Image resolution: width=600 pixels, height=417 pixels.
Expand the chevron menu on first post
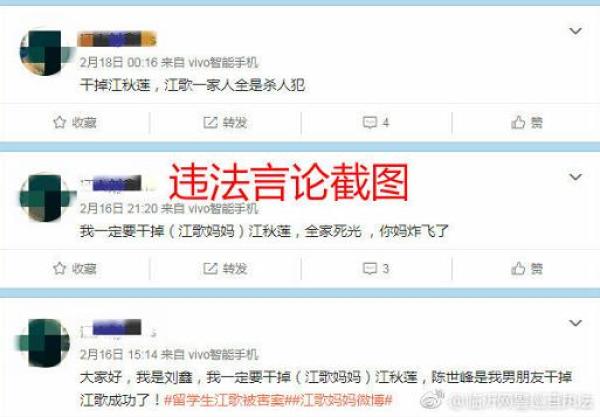[575, 31]
